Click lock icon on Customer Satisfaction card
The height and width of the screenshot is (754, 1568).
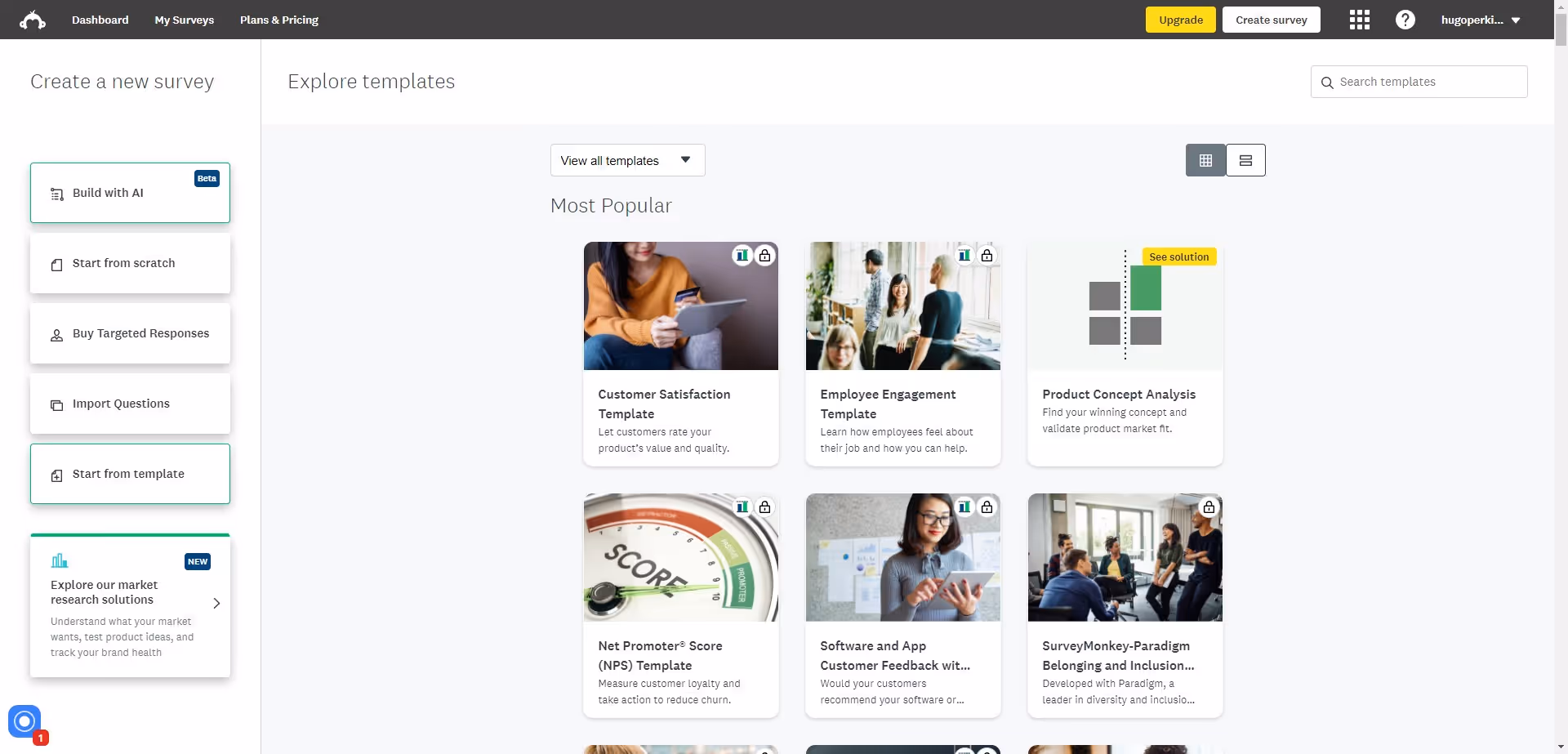[765, 256]
